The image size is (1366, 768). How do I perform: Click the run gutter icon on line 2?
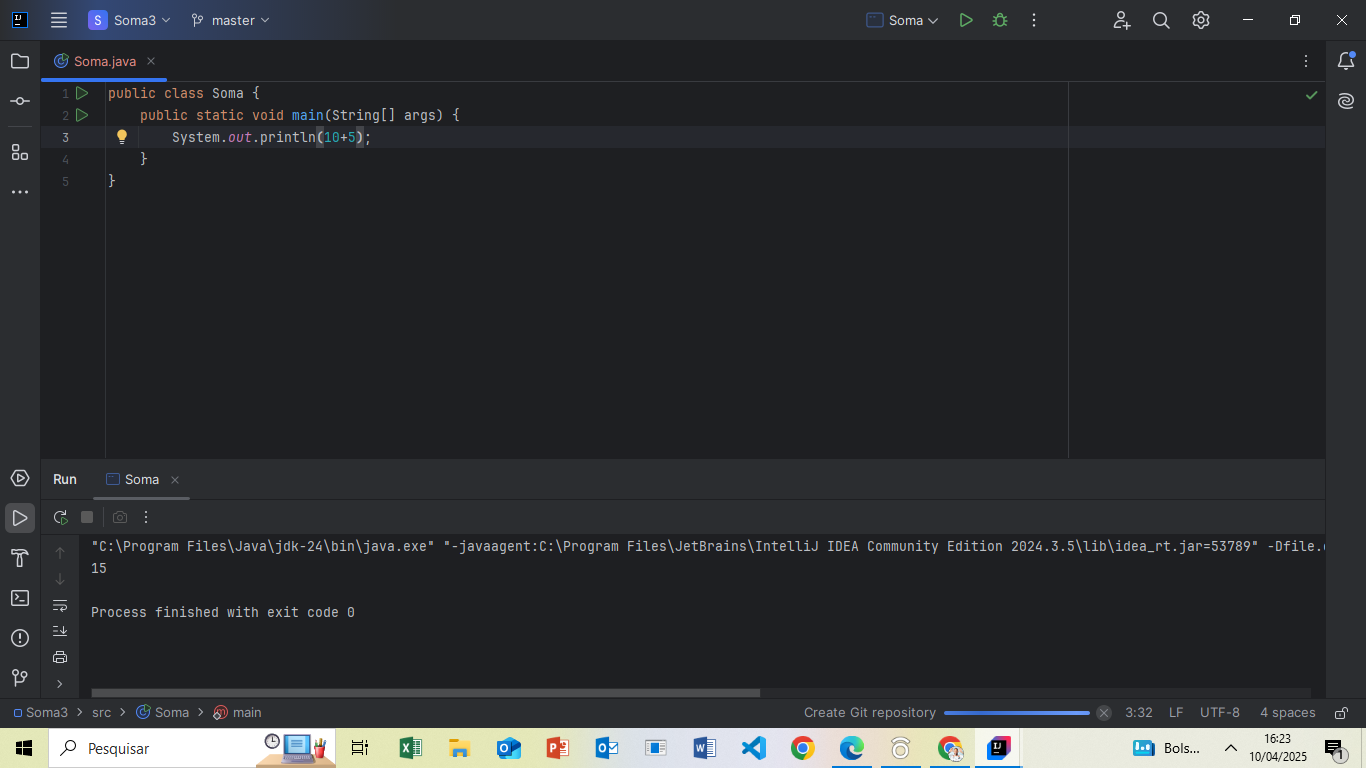82,115
